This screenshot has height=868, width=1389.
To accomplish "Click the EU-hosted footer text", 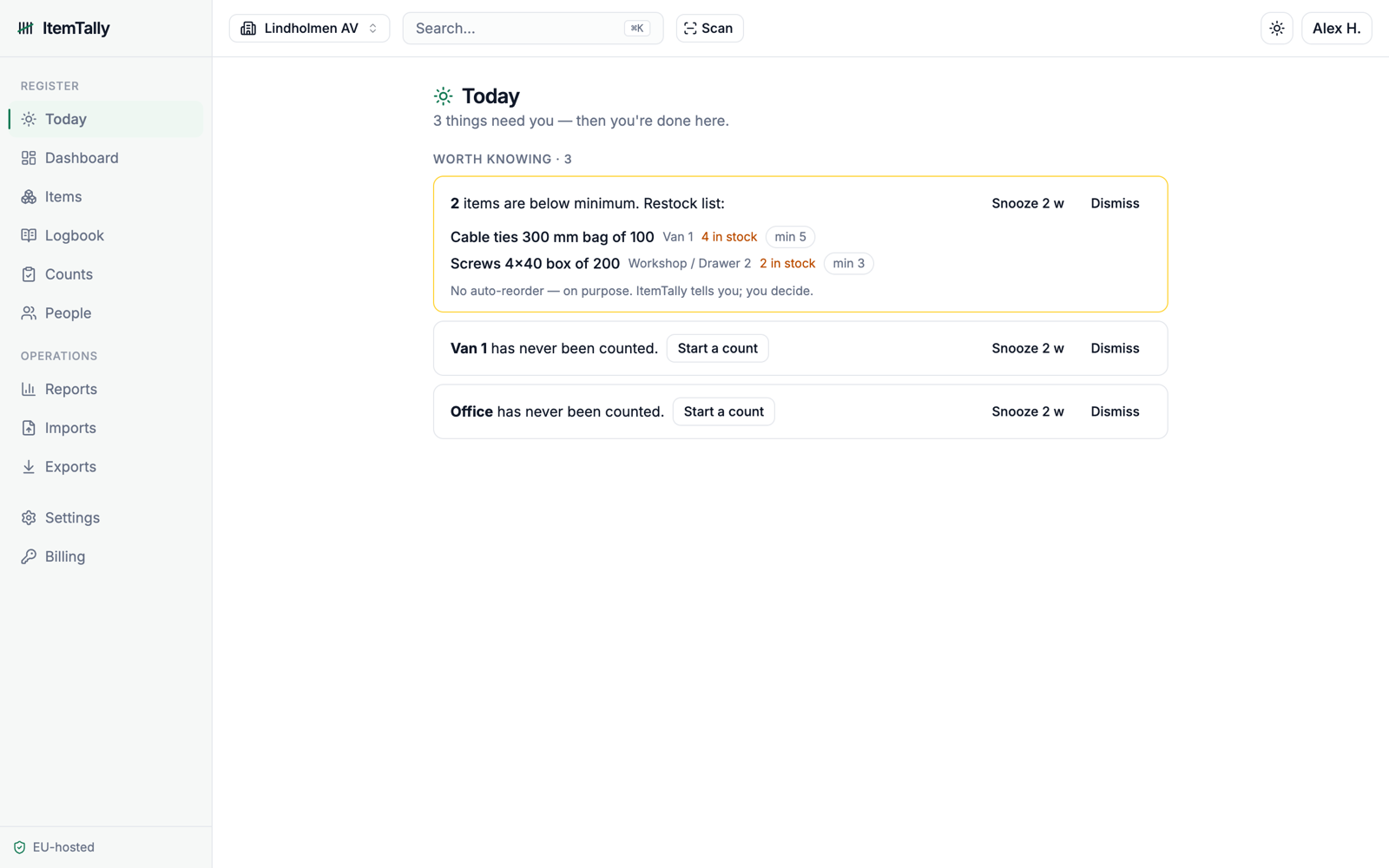I will click(x=63, y=847).
